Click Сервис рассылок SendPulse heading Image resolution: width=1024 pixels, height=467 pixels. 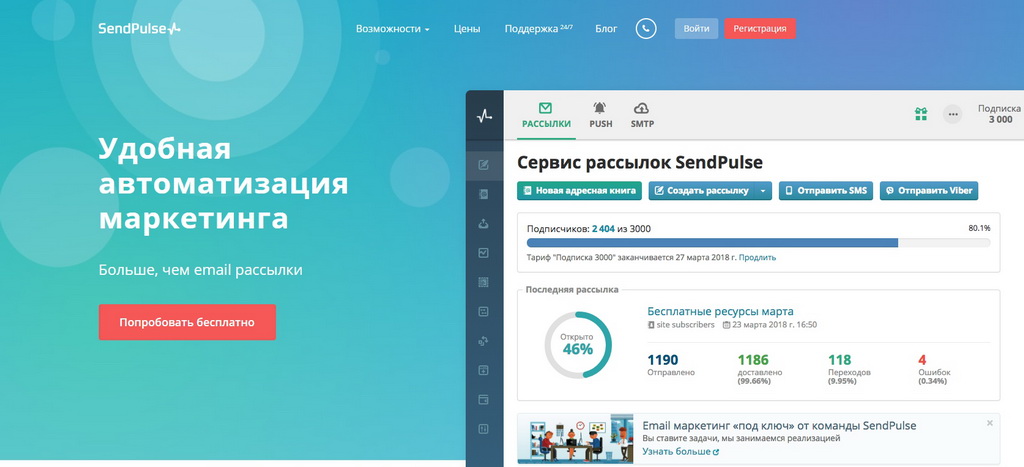point(639,162)
